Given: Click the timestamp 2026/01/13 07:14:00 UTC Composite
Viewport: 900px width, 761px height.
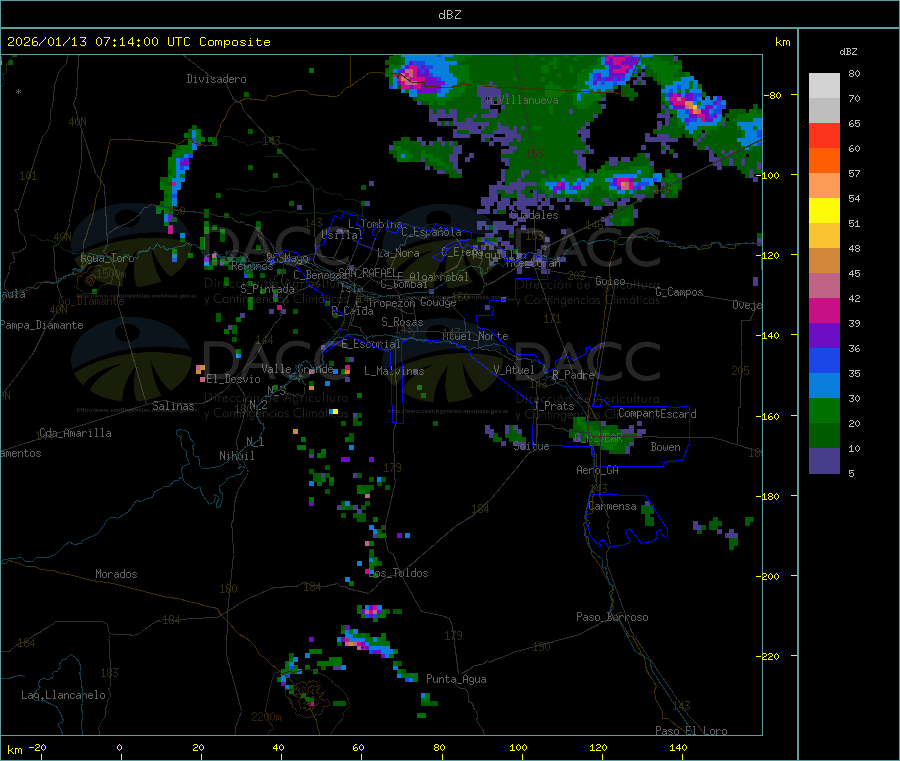Looking at the screenshot, I should 138,42.
